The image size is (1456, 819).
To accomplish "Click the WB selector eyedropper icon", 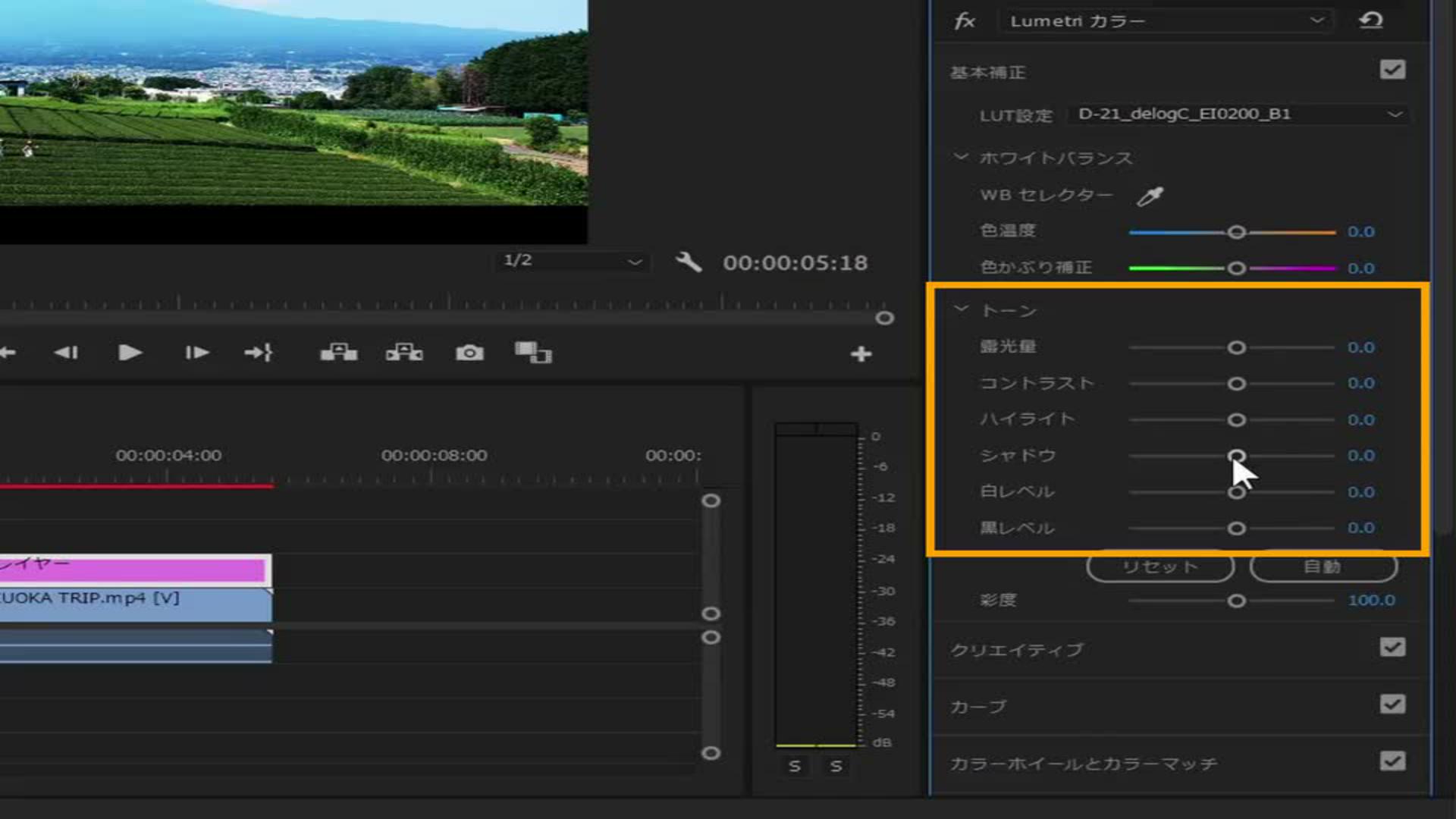I will [1150, 196].
